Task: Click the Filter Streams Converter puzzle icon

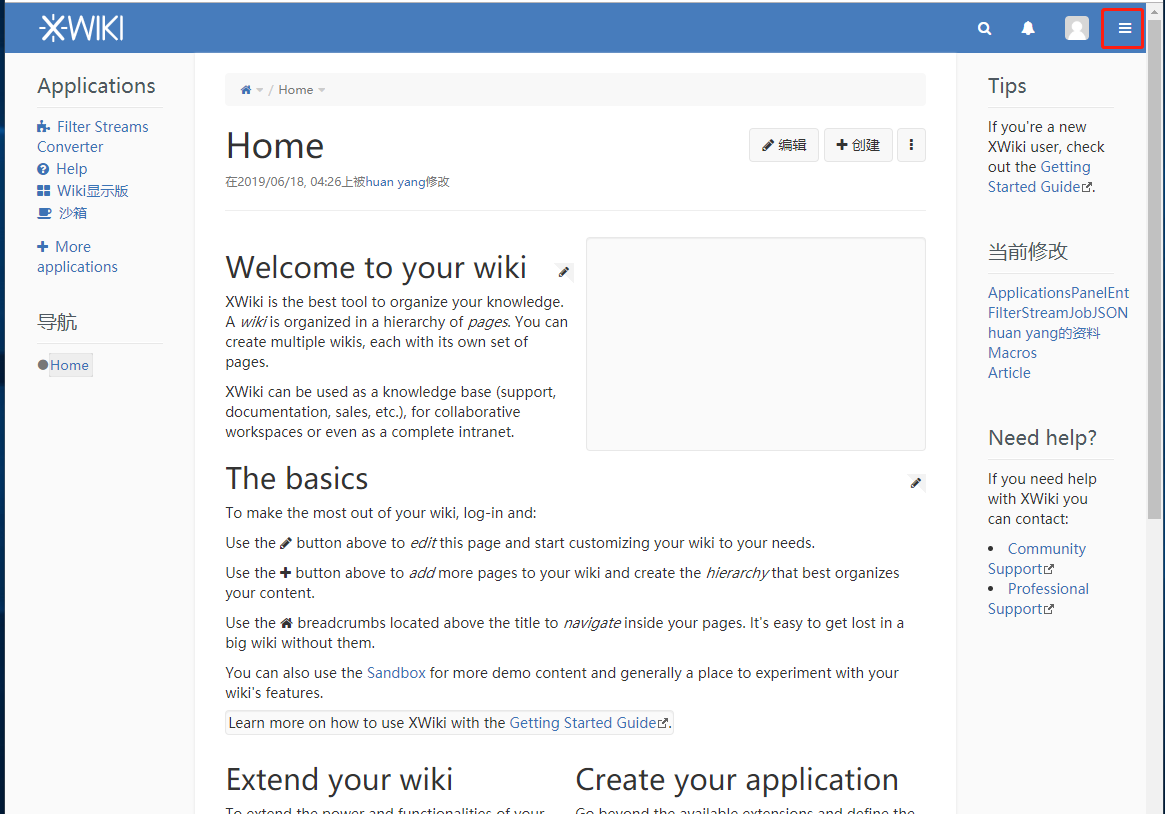Action: pyautogui.click(x=44, y=127)
